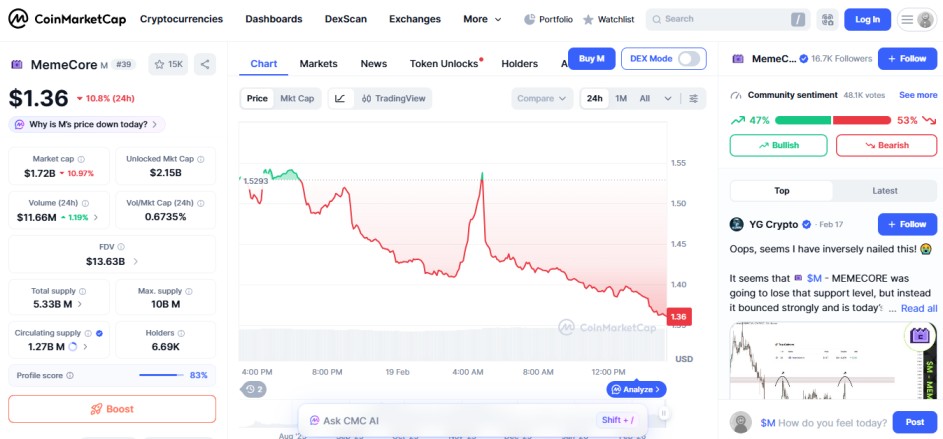
Task: Expand FDV details chevron
Action: 135,262
